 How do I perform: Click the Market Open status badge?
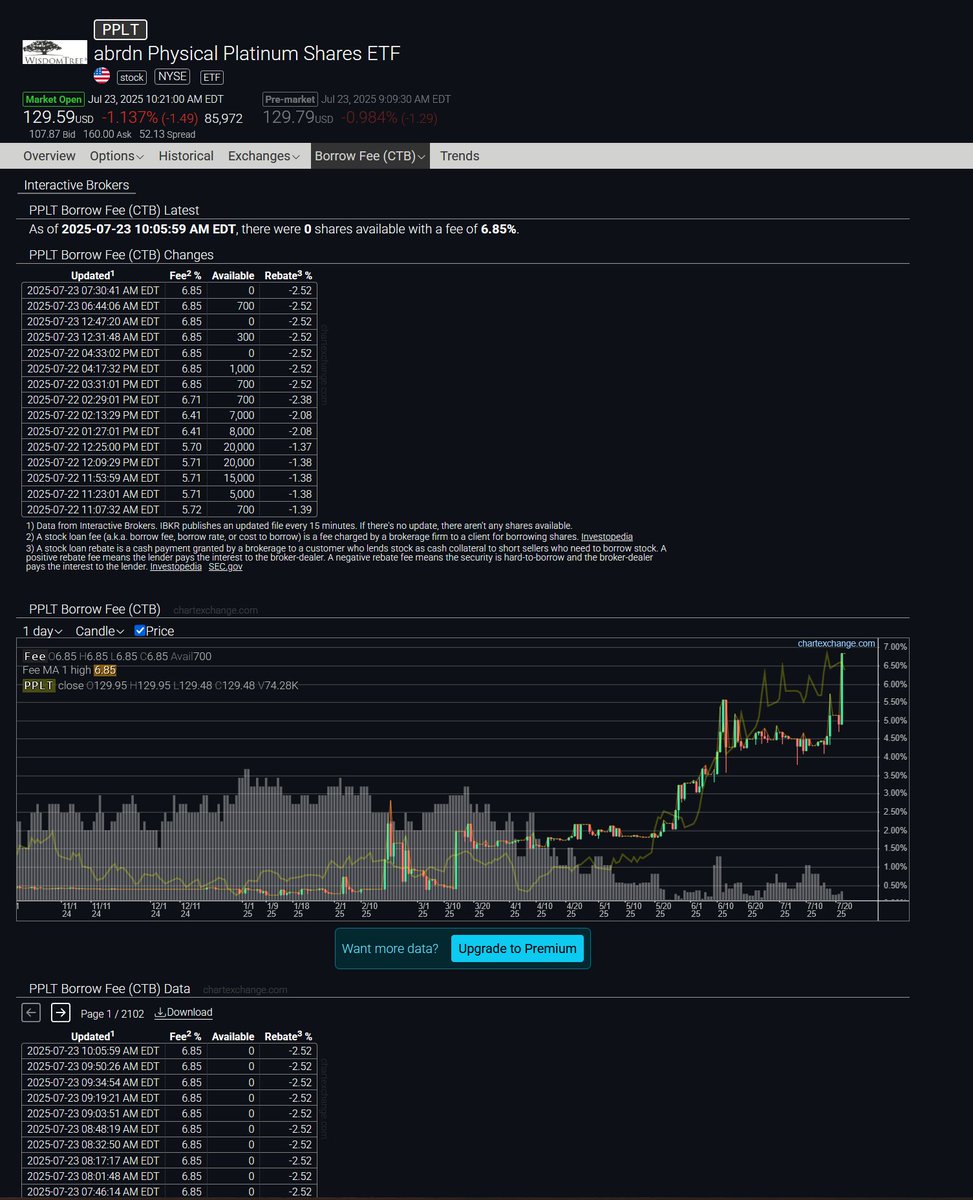[54, 99]
